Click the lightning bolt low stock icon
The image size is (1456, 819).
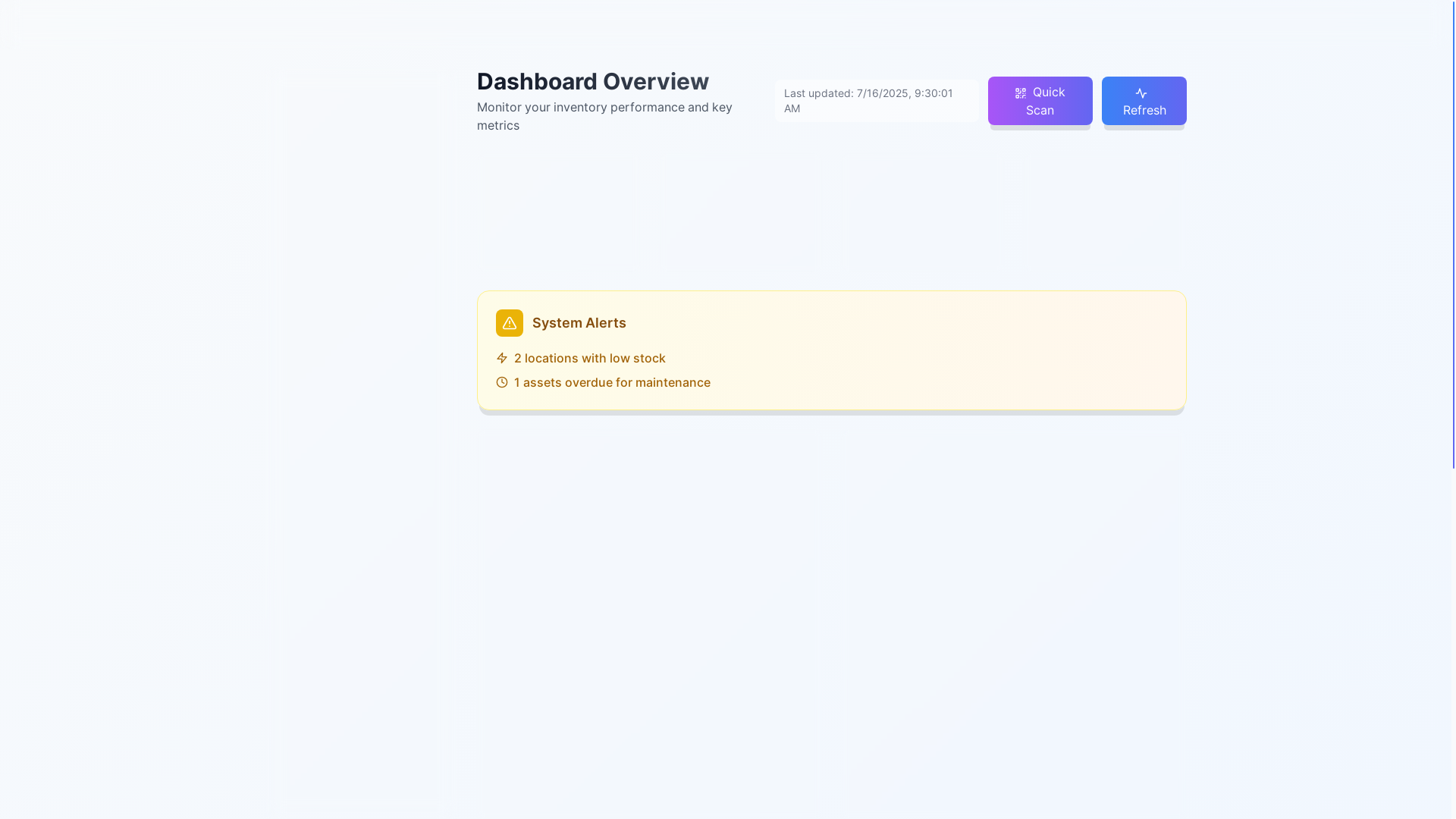(x=502, y=358)
